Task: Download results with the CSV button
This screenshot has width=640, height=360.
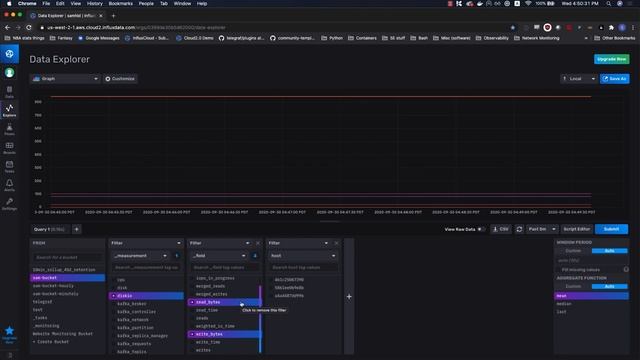Action: click(x=501, y=229)
